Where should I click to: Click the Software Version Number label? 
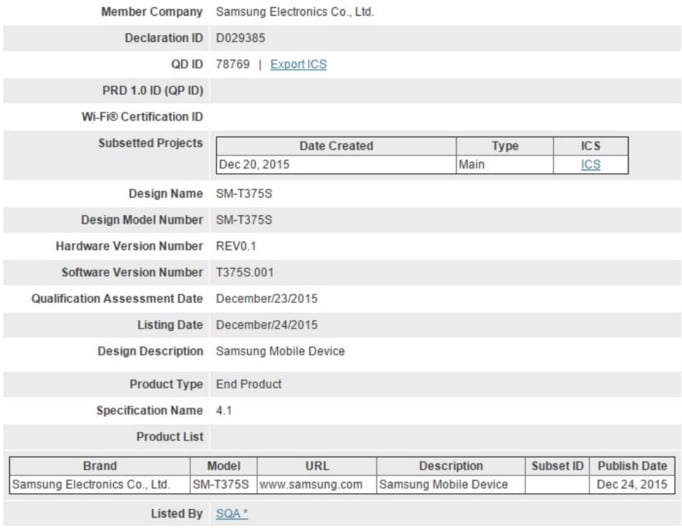point(132,272)
